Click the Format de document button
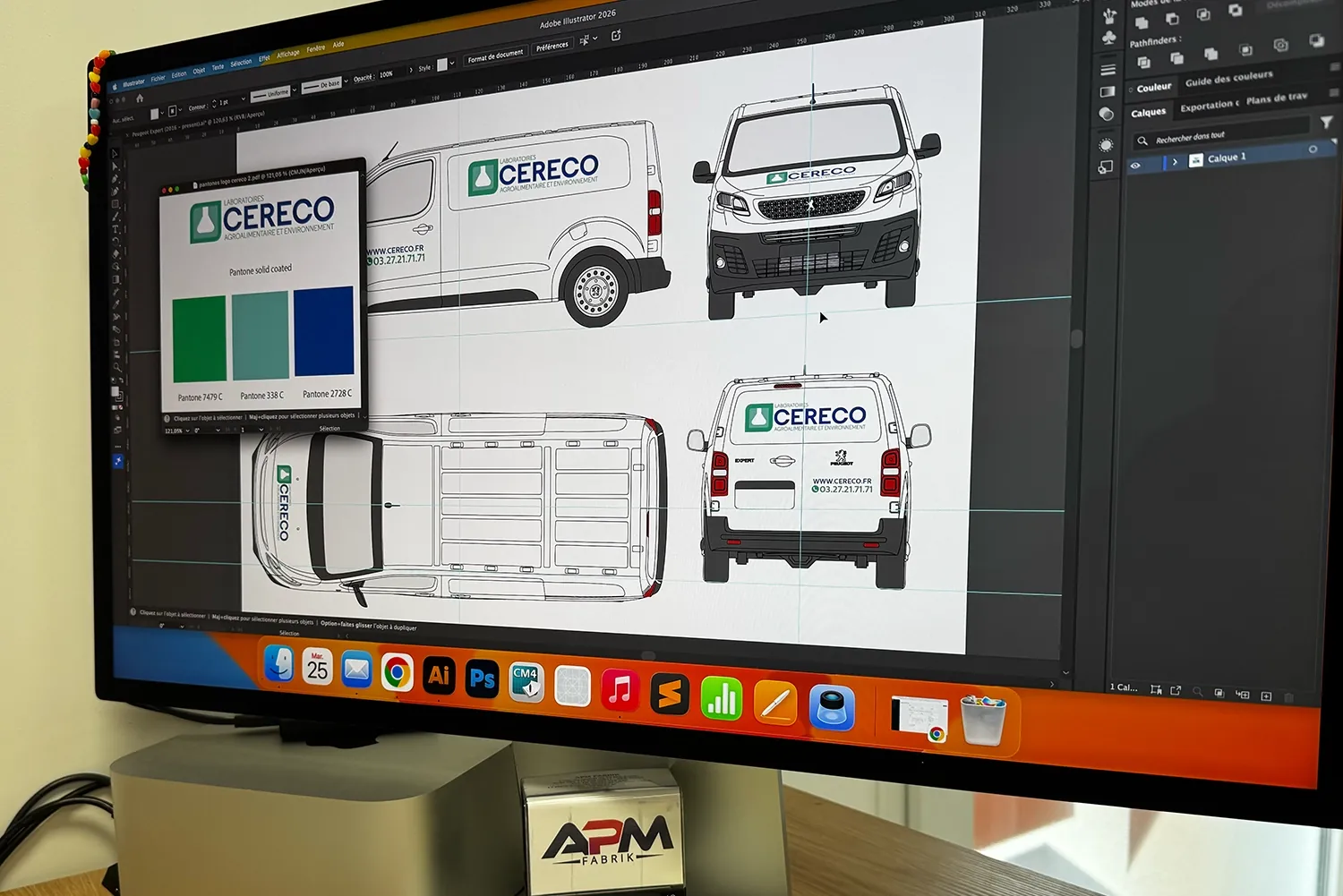Screen dimensions: 1343x896 coord(495,56)
